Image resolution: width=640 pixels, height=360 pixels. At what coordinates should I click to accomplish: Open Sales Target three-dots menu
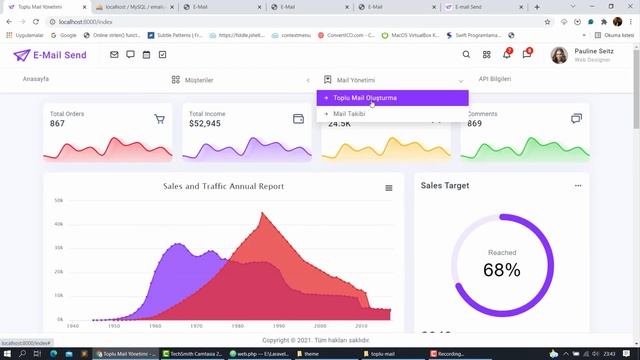578,185
